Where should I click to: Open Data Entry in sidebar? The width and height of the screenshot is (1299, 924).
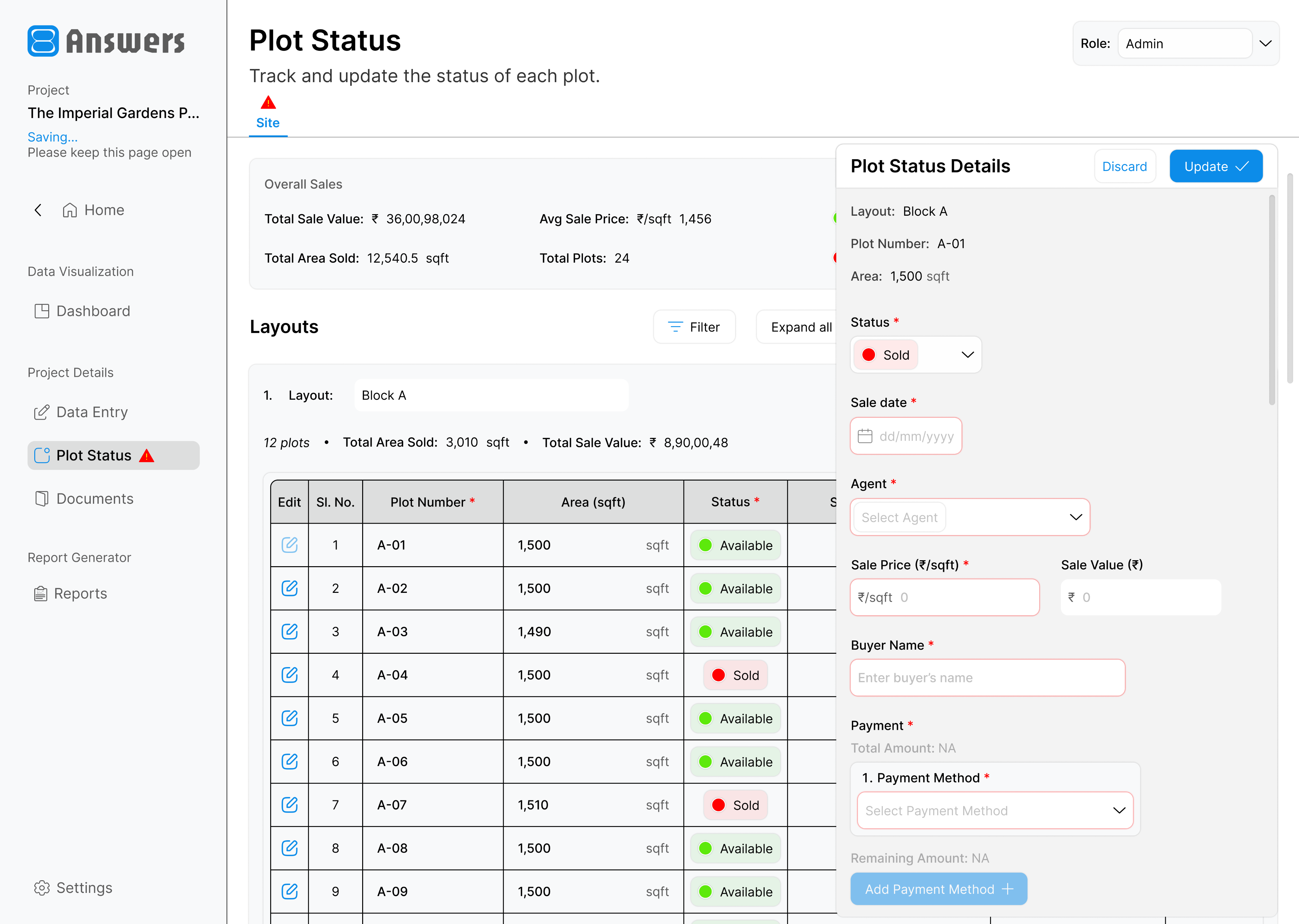pyautogui.click(x=81, y=412)
